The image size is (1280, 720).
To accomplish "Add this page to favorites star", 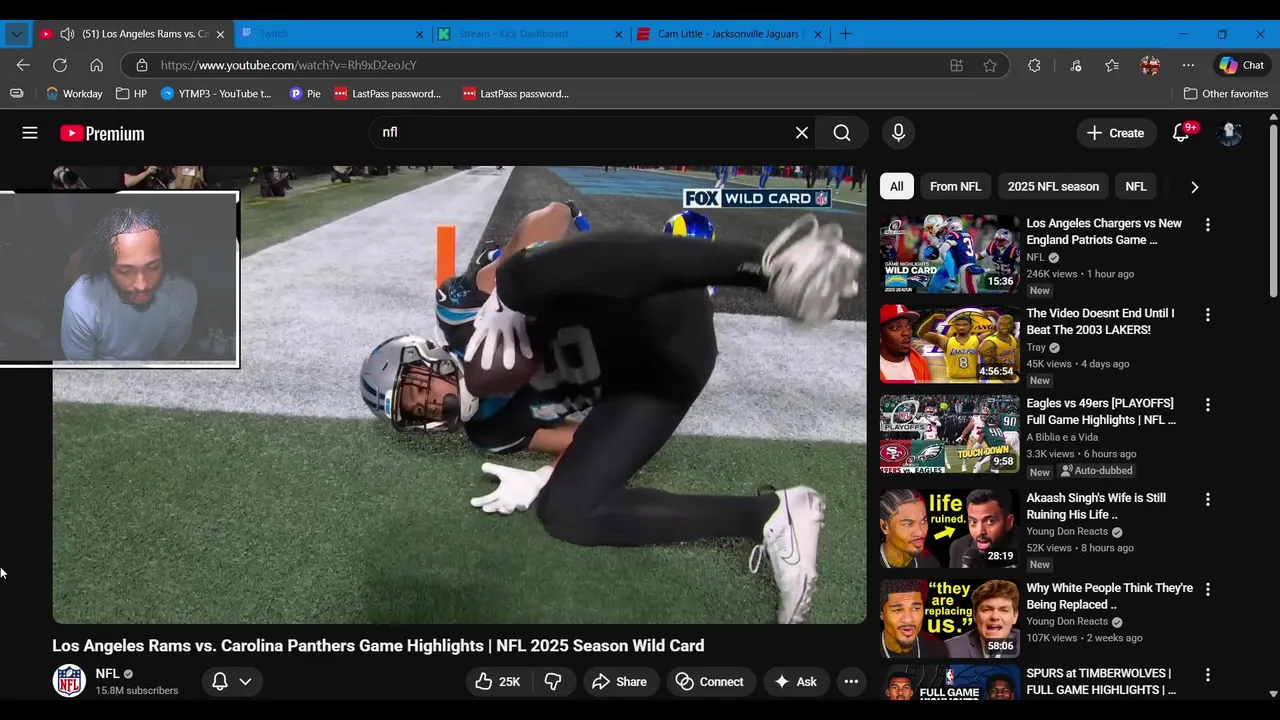I will point(990,65).
